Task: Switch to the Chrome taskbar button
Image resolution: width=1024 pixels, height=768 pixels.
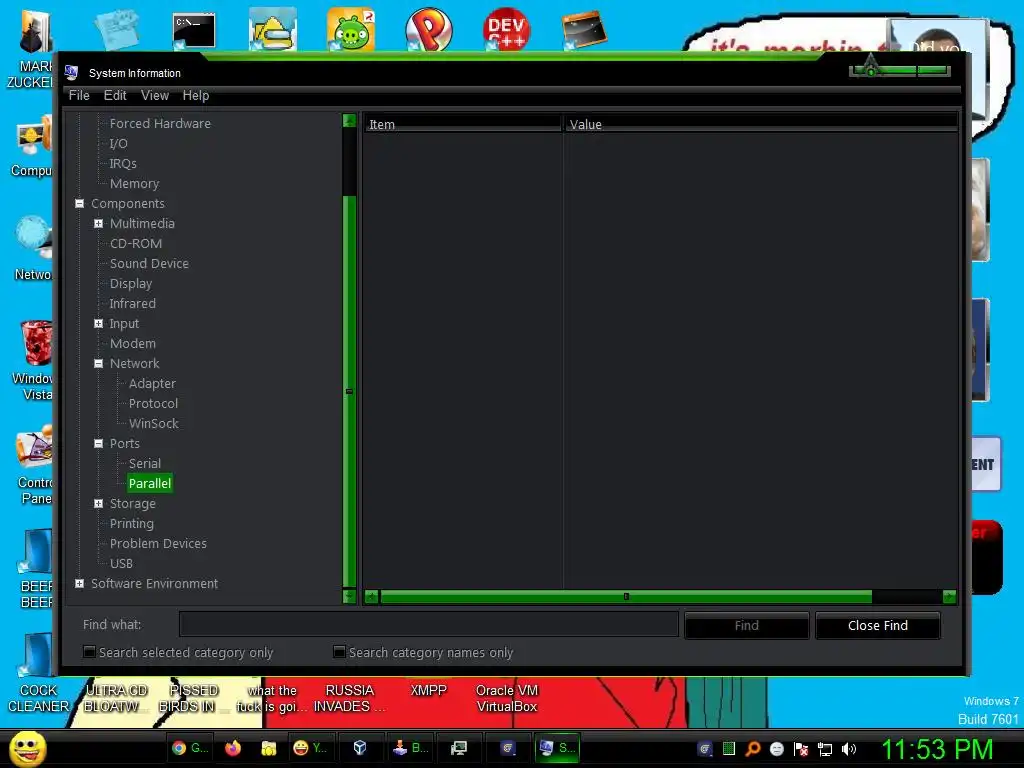Action: pos(189,748)
